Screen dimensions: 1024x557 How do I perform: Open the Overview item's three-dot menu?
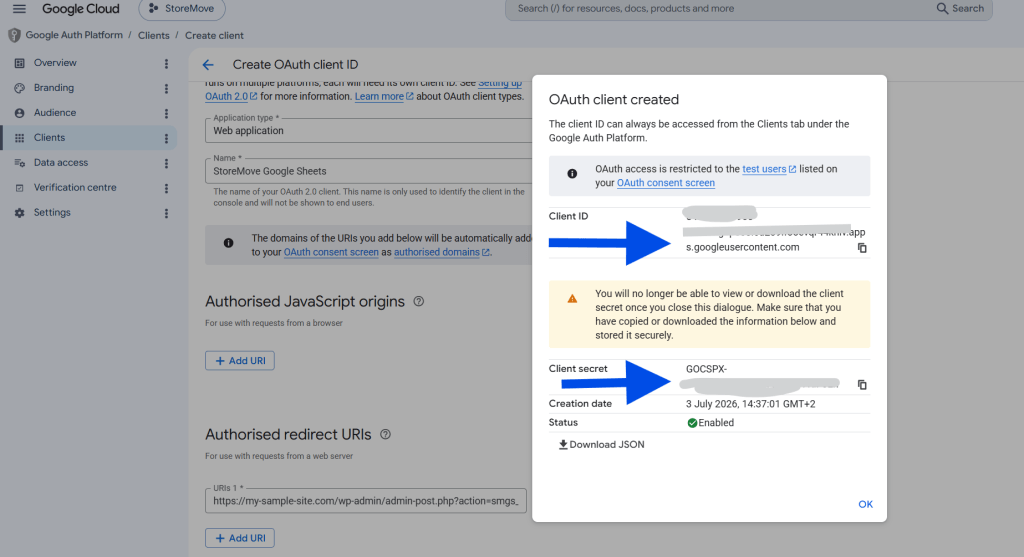click(x=166, y=63)
